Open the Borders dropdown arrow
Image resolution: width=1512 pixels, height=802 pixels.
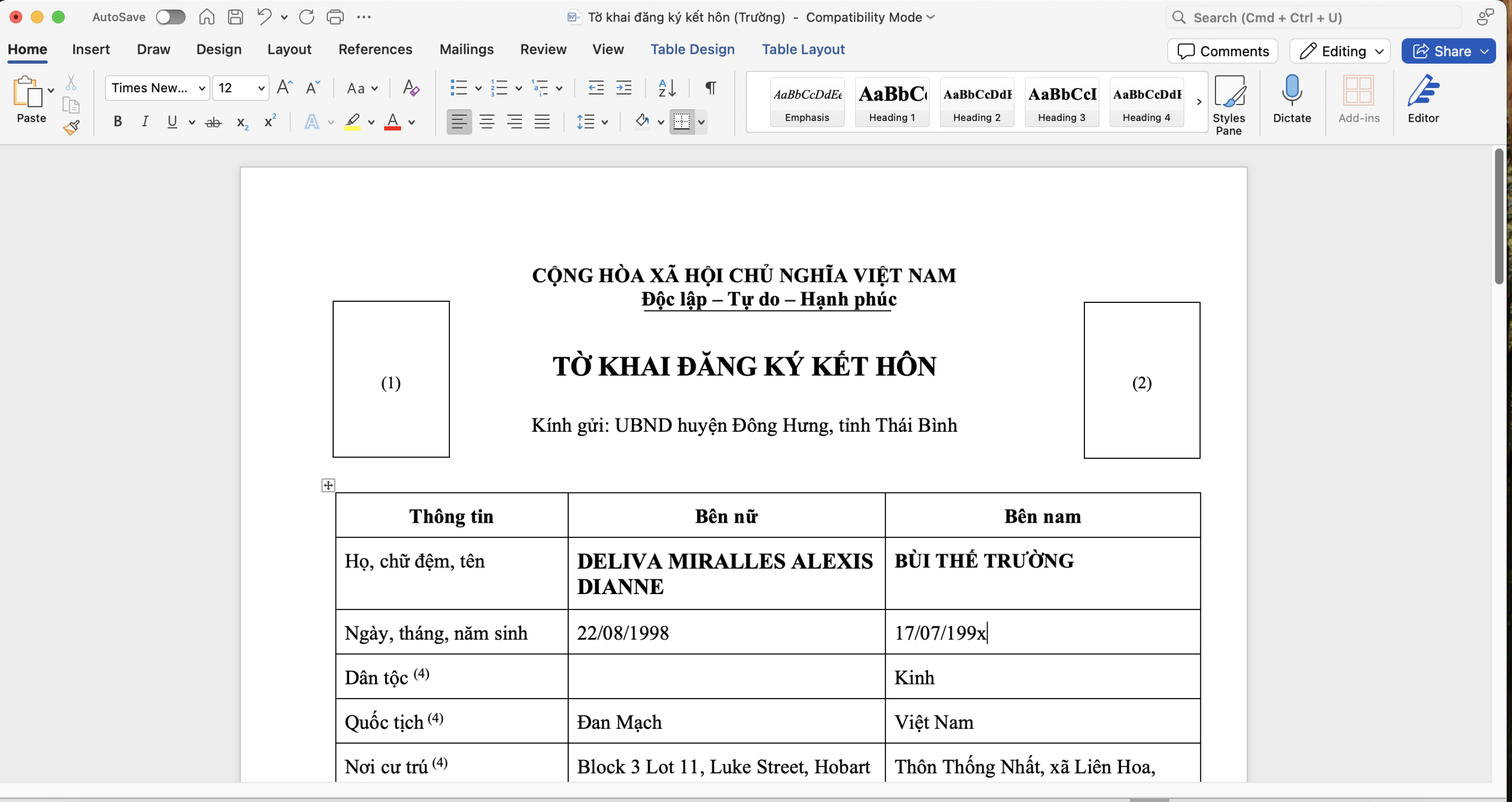701,122
